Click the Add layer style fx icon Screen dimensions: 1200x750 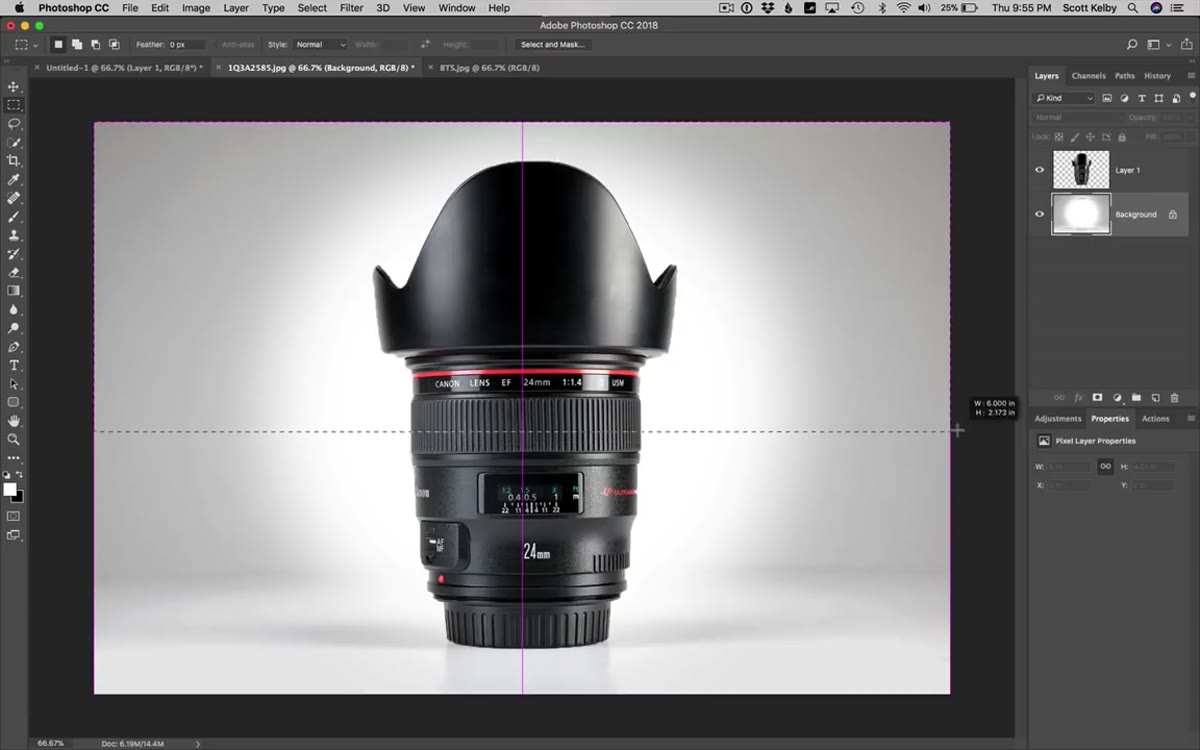coord(1078,398)
